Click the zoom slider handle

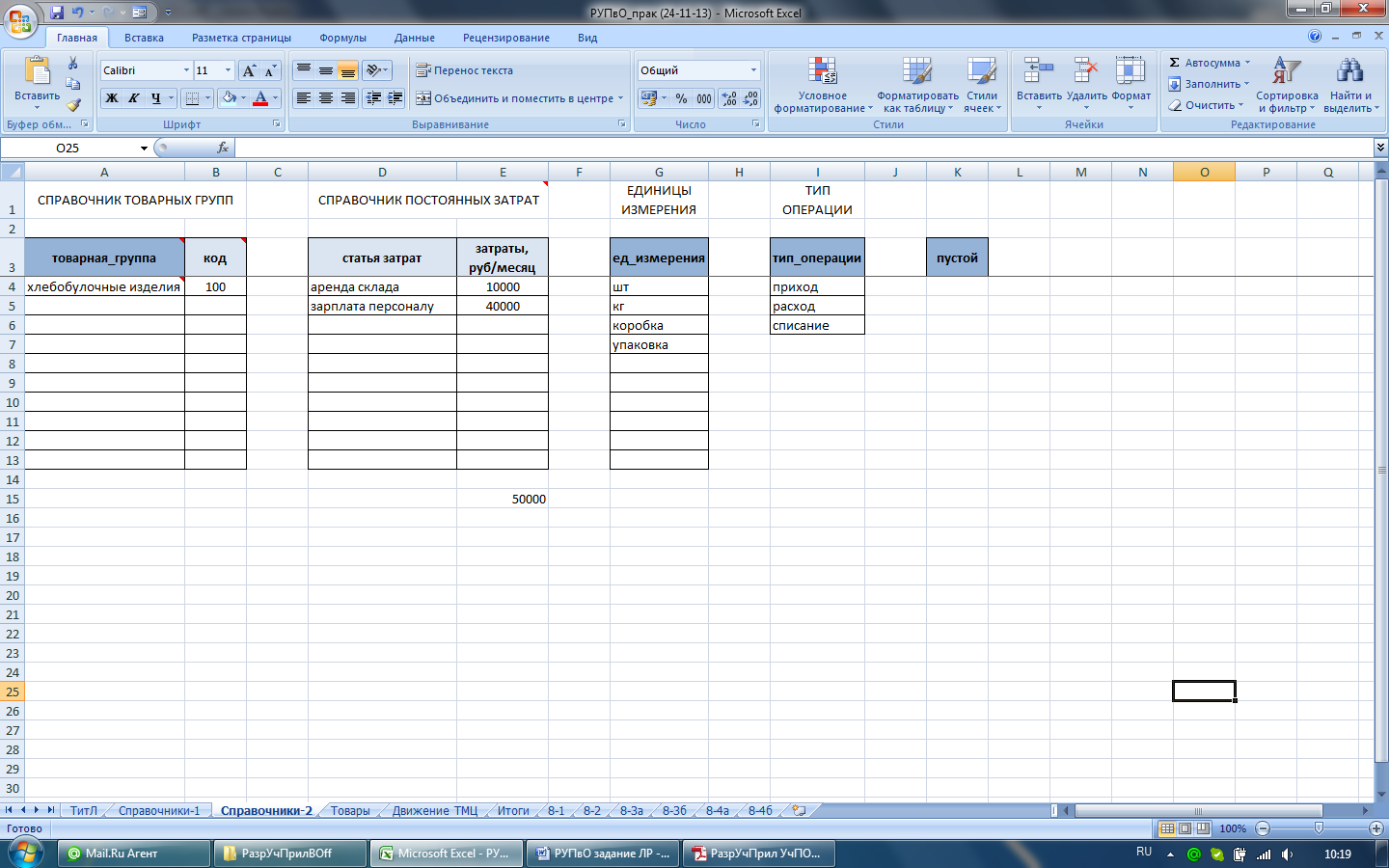tap(1319, 828)
